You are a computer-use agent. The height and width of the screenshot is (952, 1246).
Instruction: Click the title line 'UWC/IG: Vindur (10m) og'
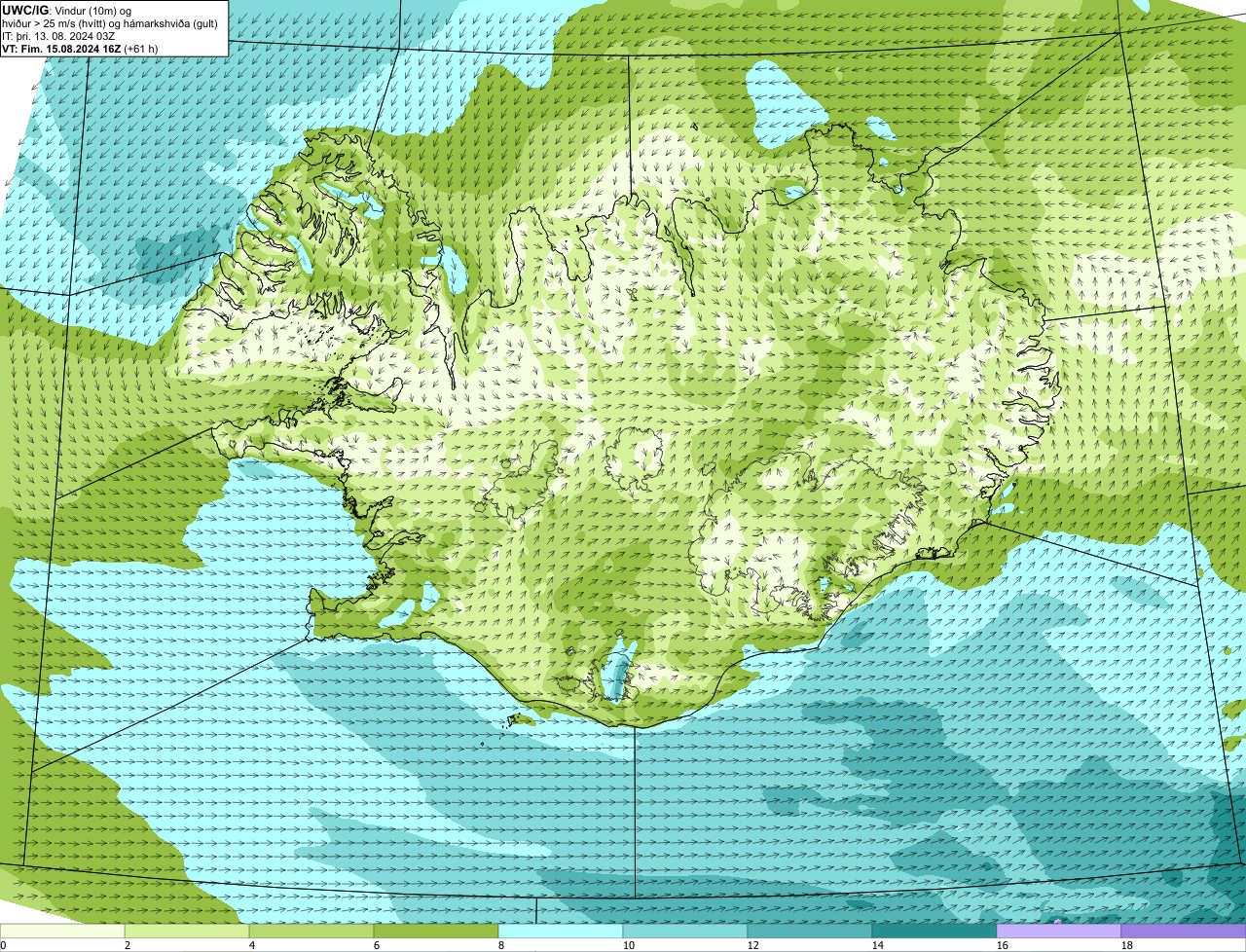click(67, 10)
